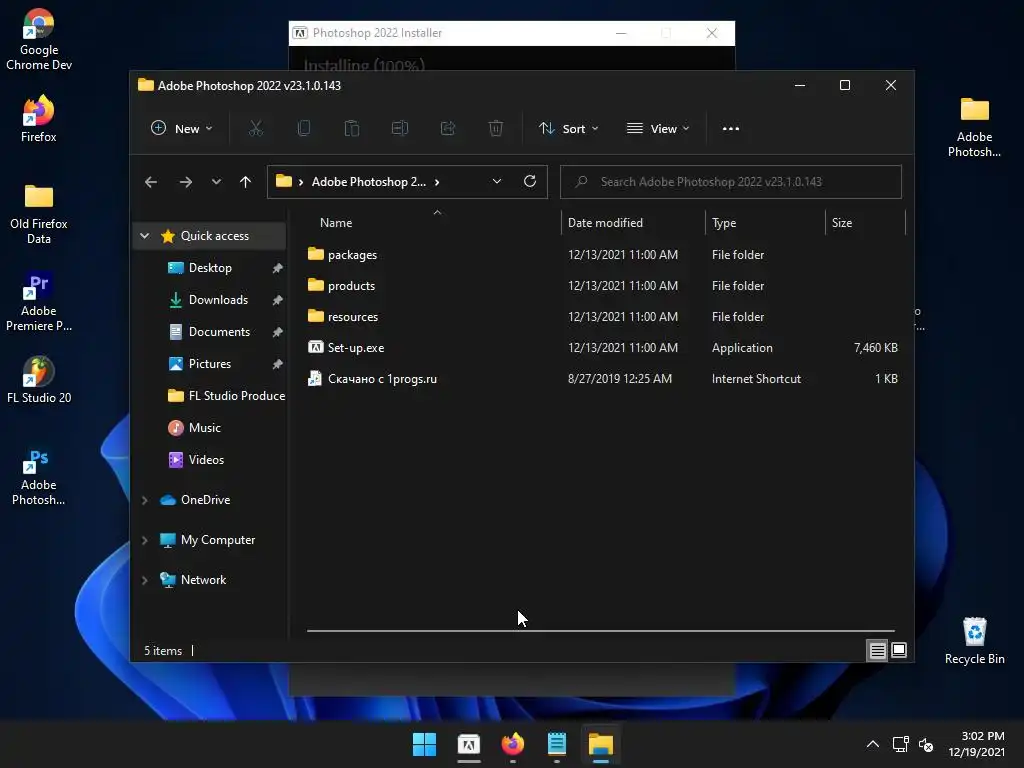Go back with the left arrow
This screenshot has height=768, width=1024.
(151, 182)
